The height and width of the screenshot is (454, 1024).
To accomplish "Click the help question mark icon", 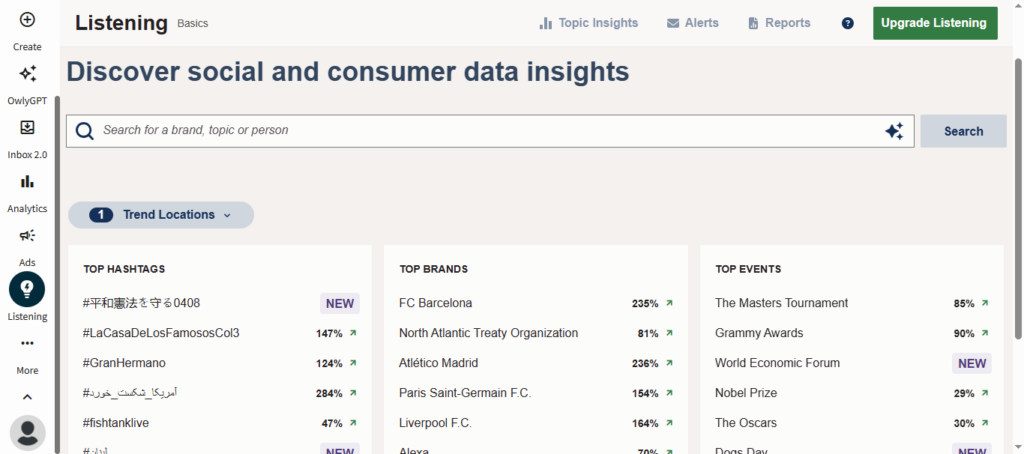I will (x=848, y=24).
